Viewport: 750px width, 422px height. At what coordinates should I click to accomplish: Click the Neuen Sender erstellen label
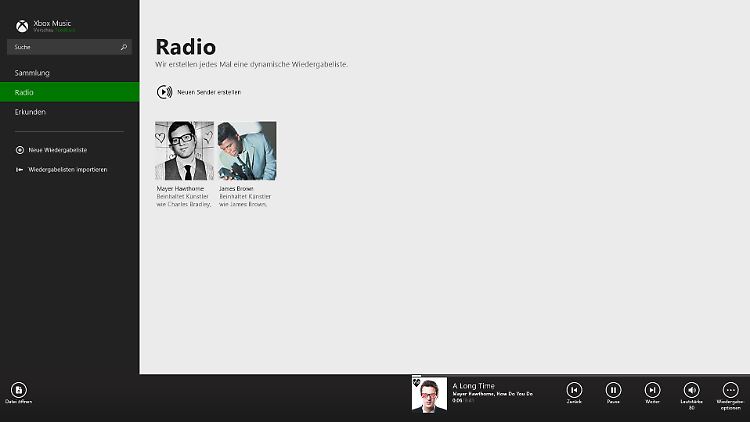click(209, 92)
